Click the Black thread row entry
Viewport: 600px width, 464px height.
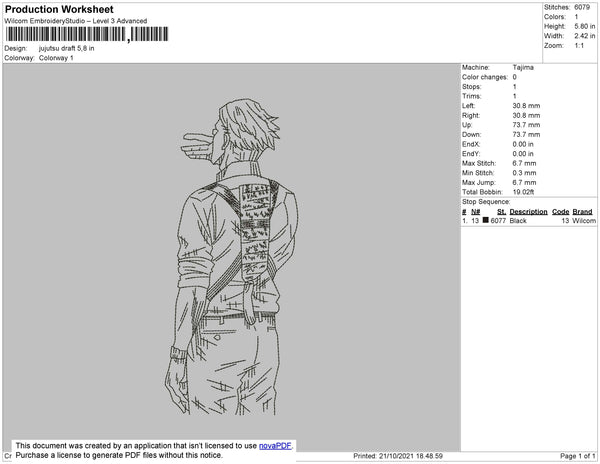[x=528, y=221]
